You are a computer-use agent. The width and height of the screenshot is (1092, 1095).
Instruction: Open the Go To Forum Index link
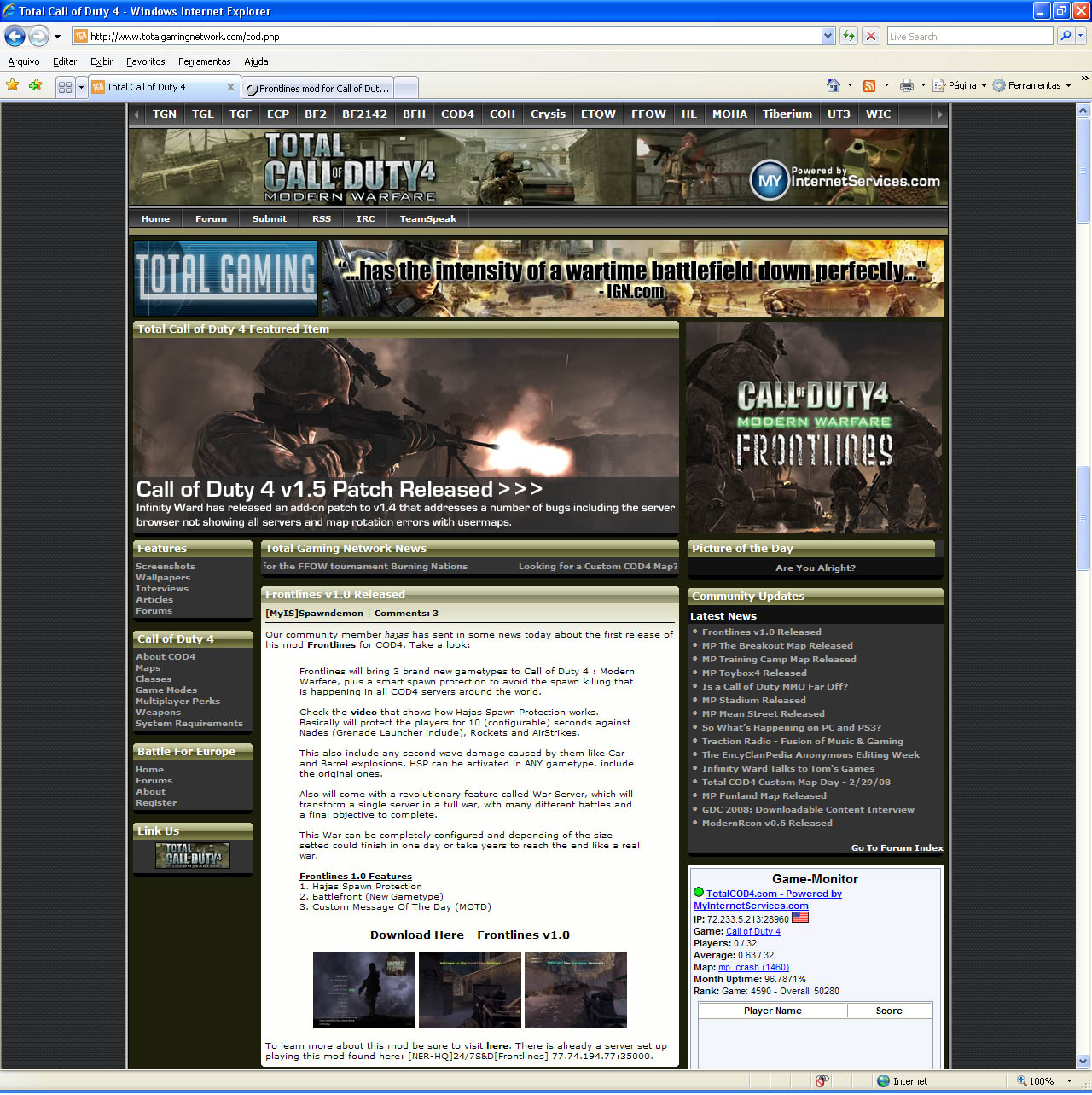[897, 847]
